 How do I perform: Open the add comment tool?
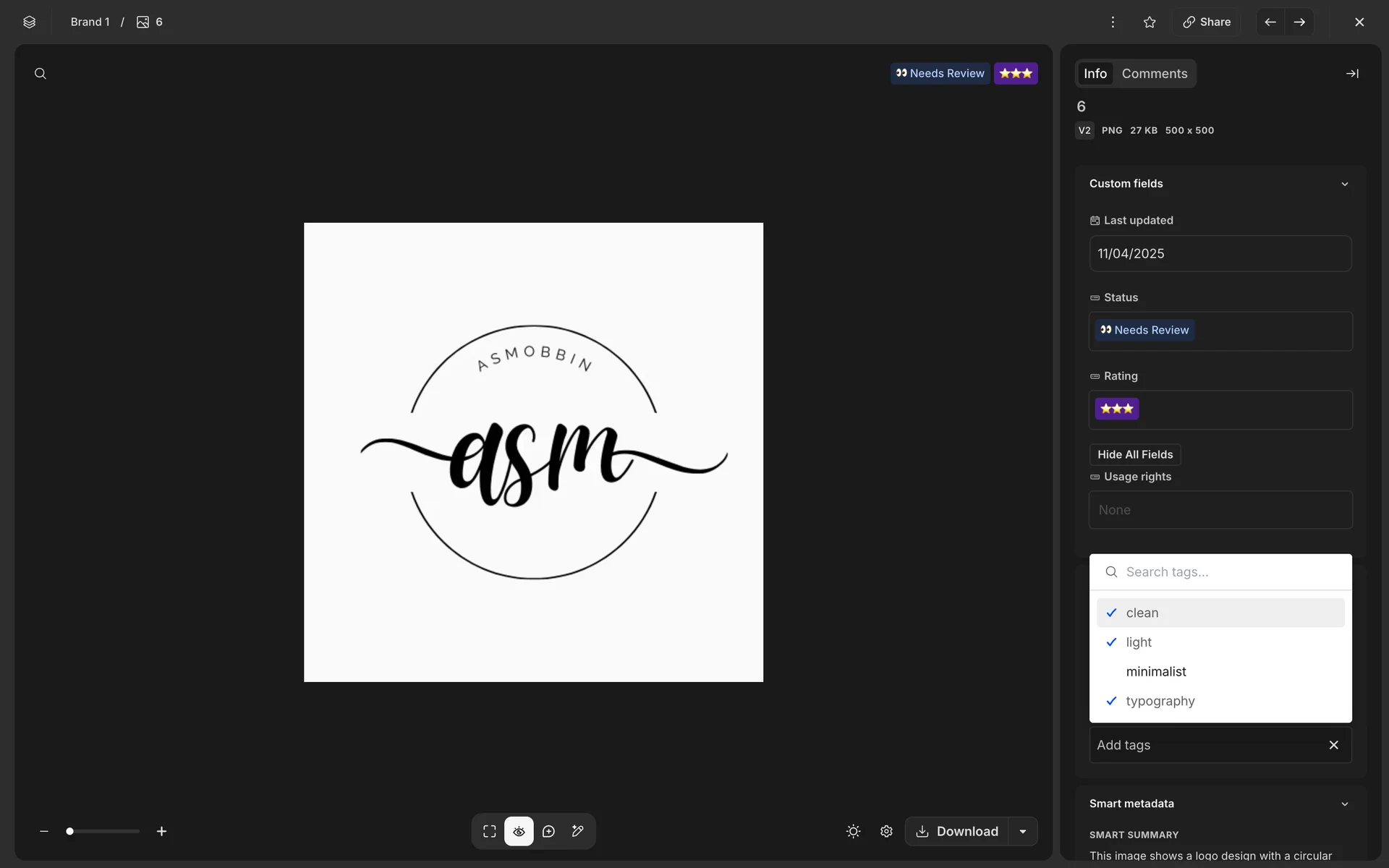tap(548, 831)
